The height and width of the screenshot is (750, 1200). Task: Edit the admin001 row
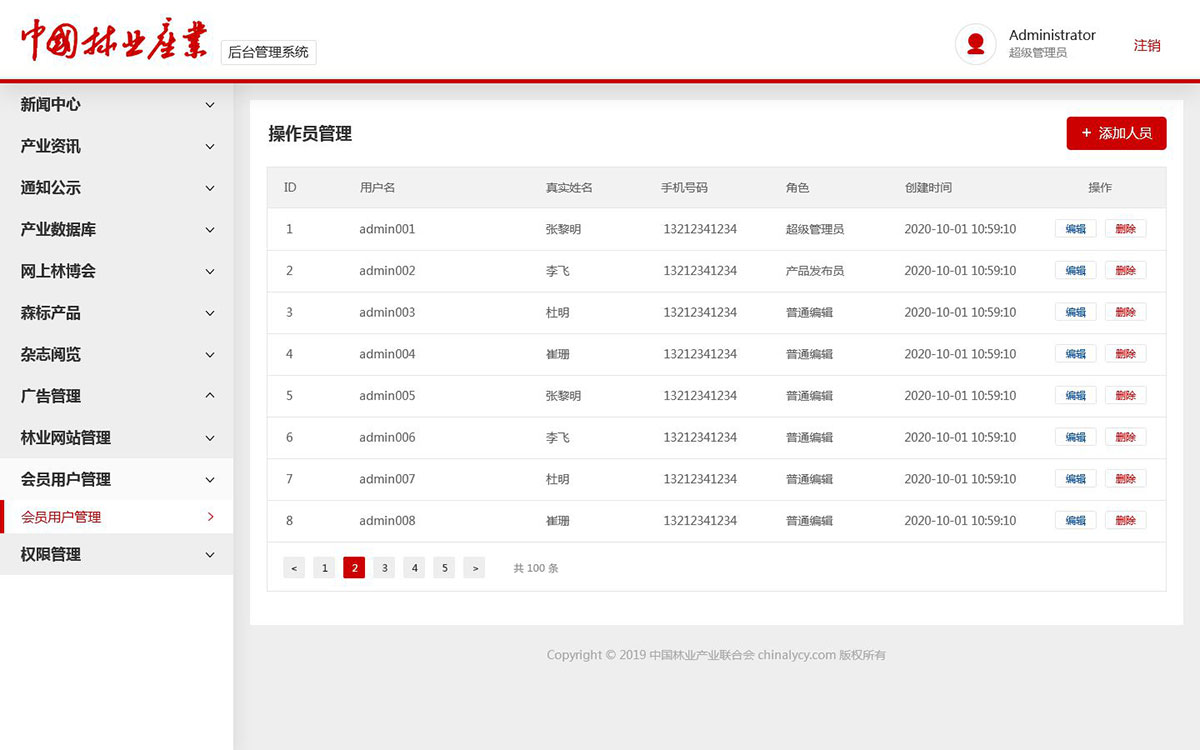tap(1075, 229)
